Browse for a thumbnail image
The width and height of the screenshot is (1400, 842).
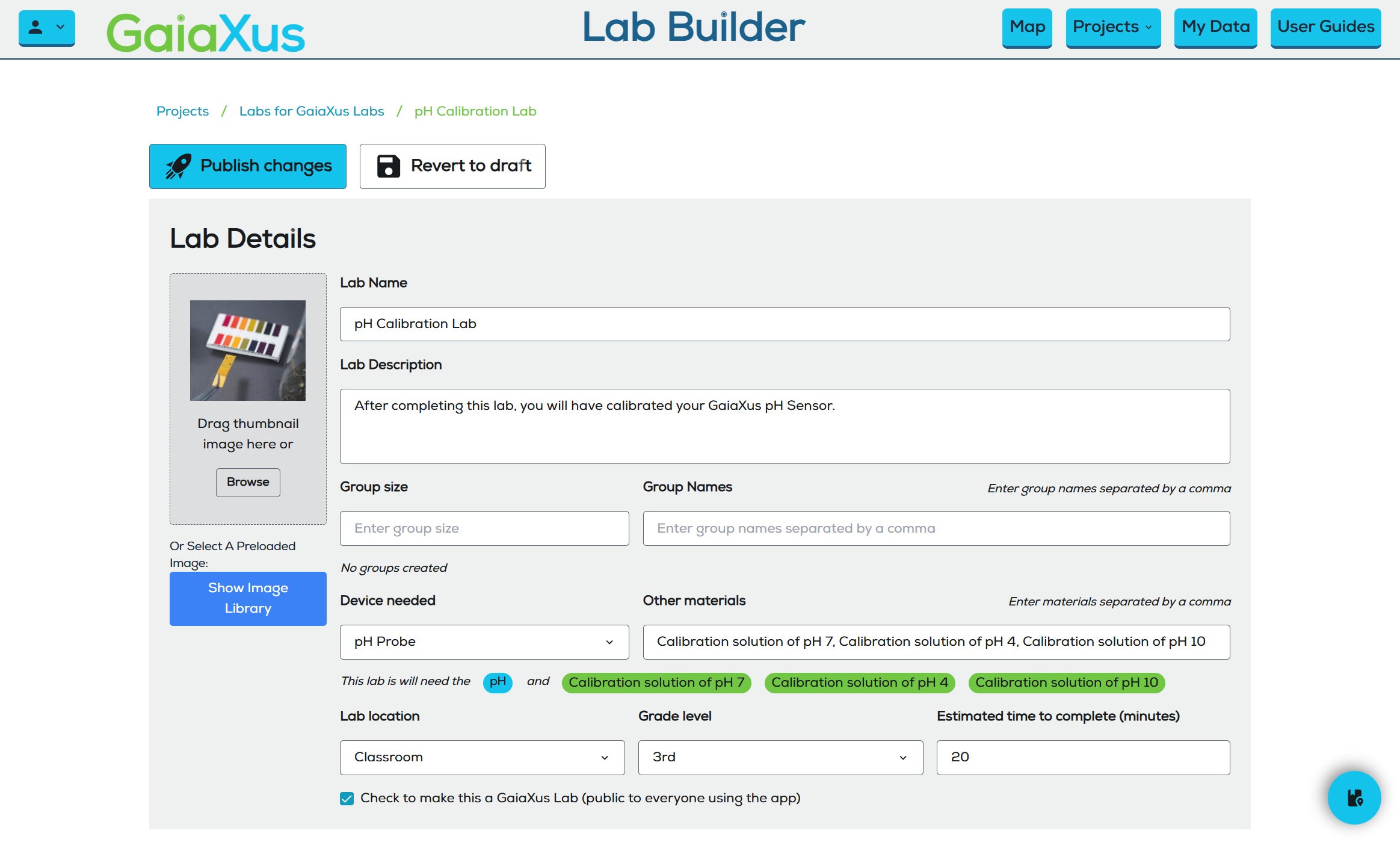tap(248, 483)
